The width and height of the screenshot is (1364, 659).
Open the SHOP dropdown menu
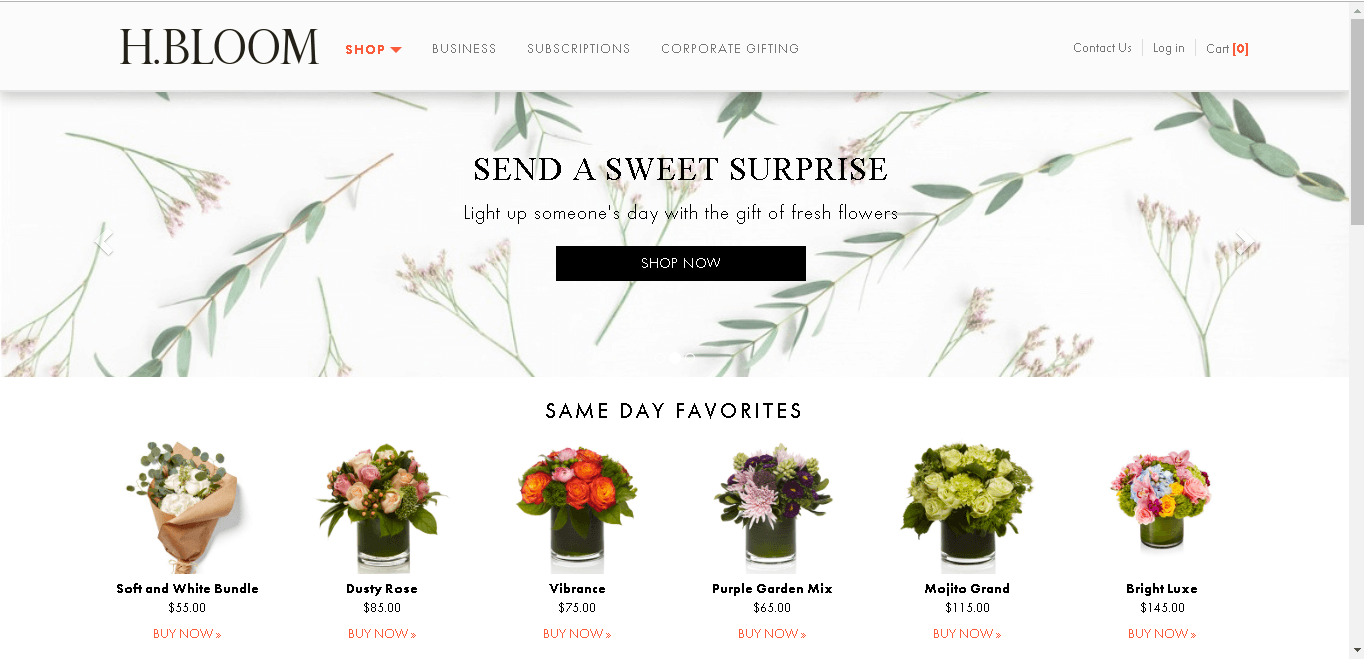373,49
